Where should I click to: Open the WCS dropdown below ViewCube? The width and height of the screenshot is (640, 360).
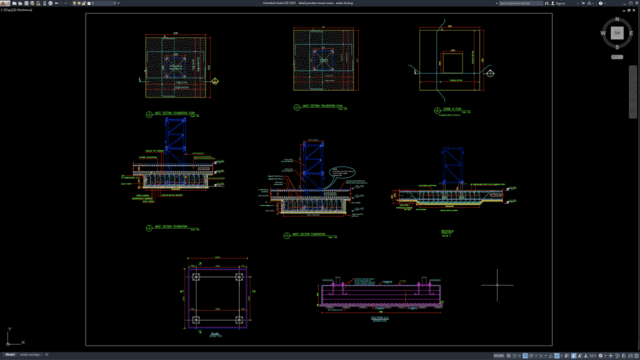pos(617,57)
